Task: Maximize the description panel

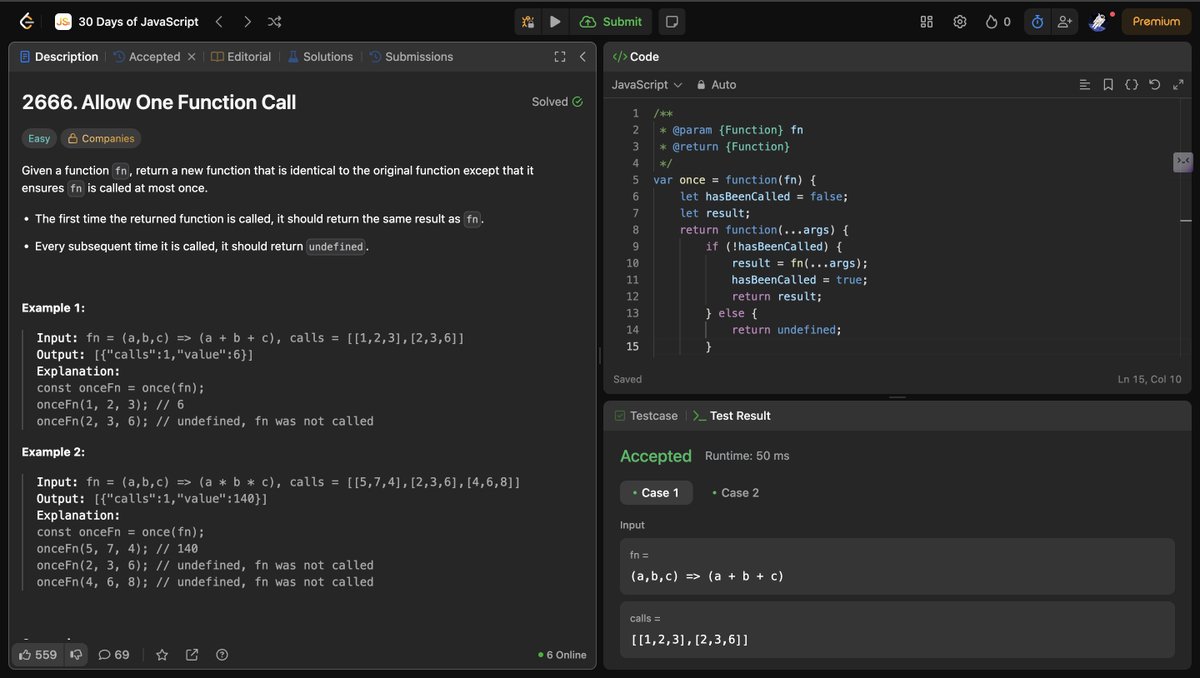Action: tap(560, 57)
